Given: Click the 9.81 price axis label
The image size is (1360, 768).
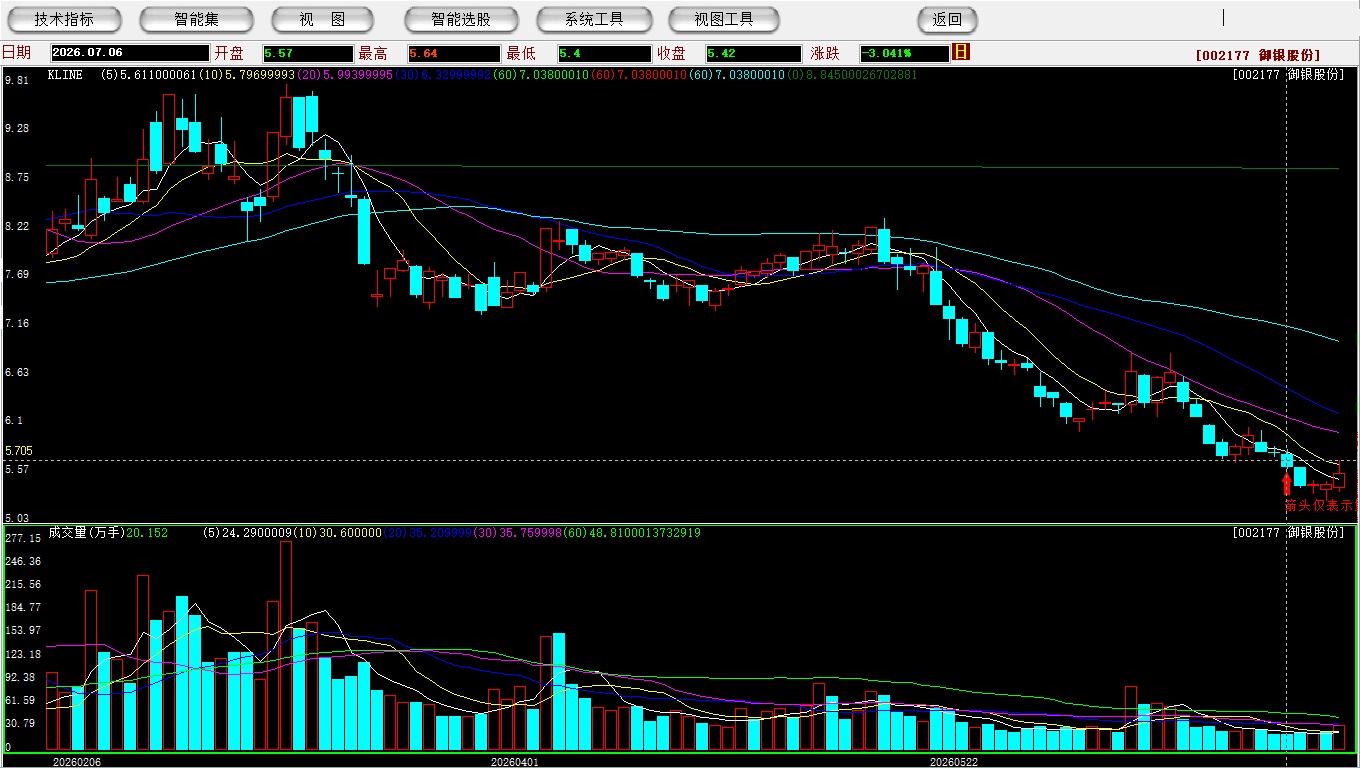Looking at the screenshot, I should (x=16, y=80).
